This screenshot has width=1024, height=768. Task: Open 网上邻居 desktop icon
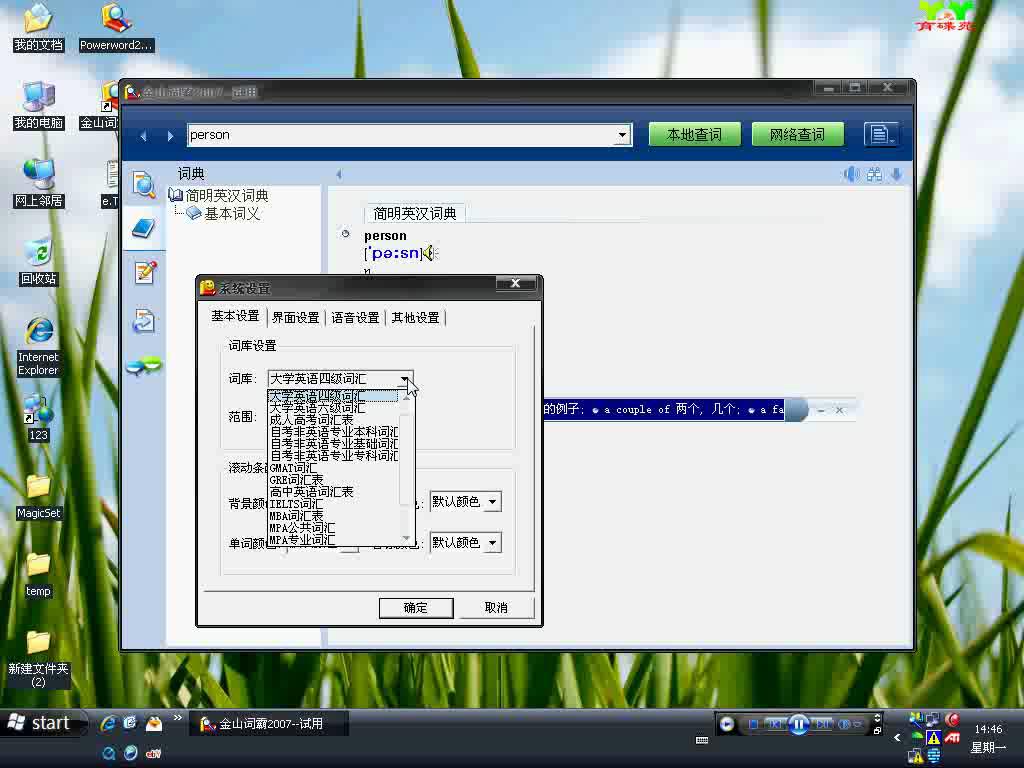[x=39, y=184]
